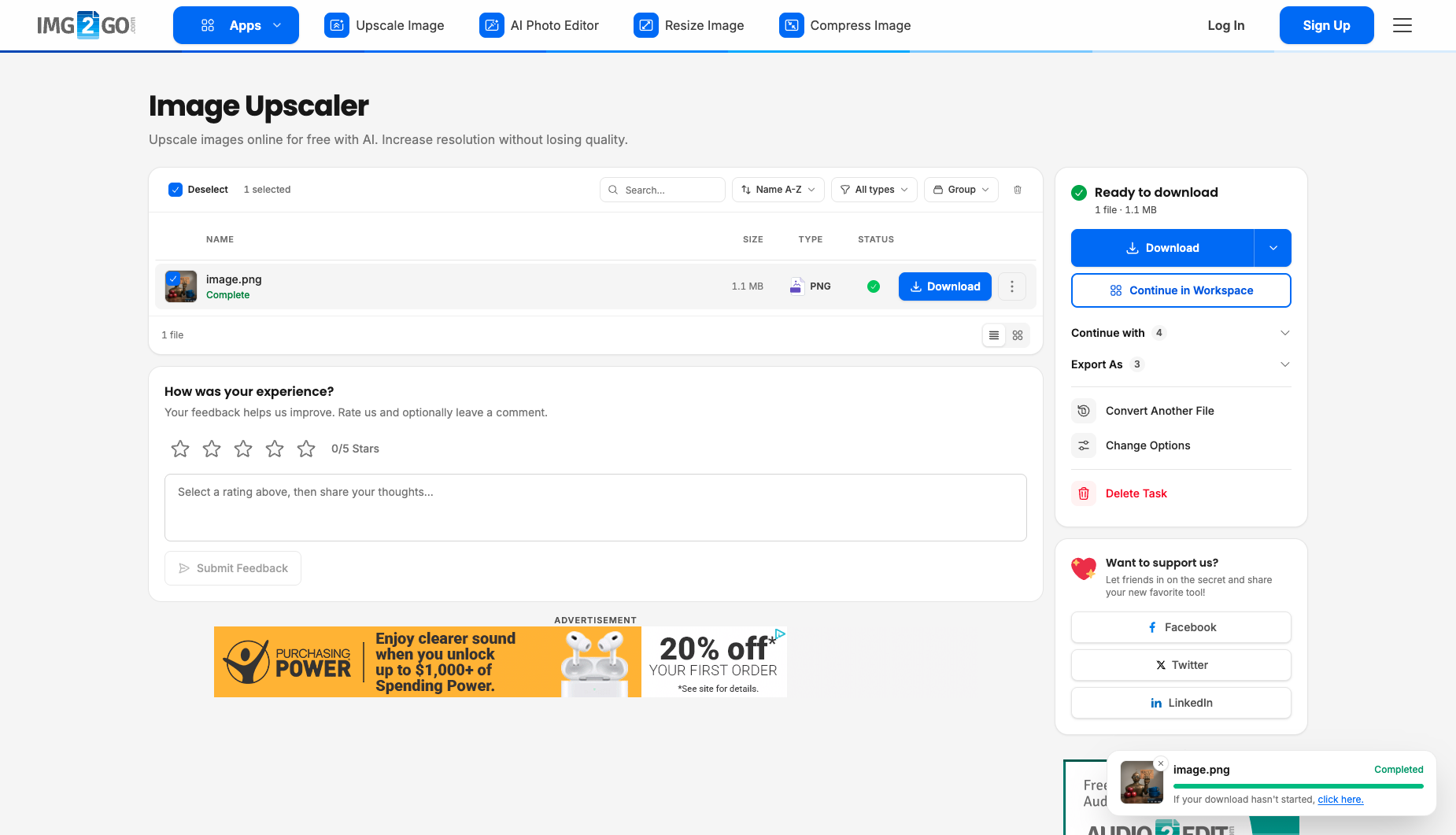Image resolution: width=1456 pixels, height=835 pixels.
Task: Expand the Download options arrow
Action: 1273,248
